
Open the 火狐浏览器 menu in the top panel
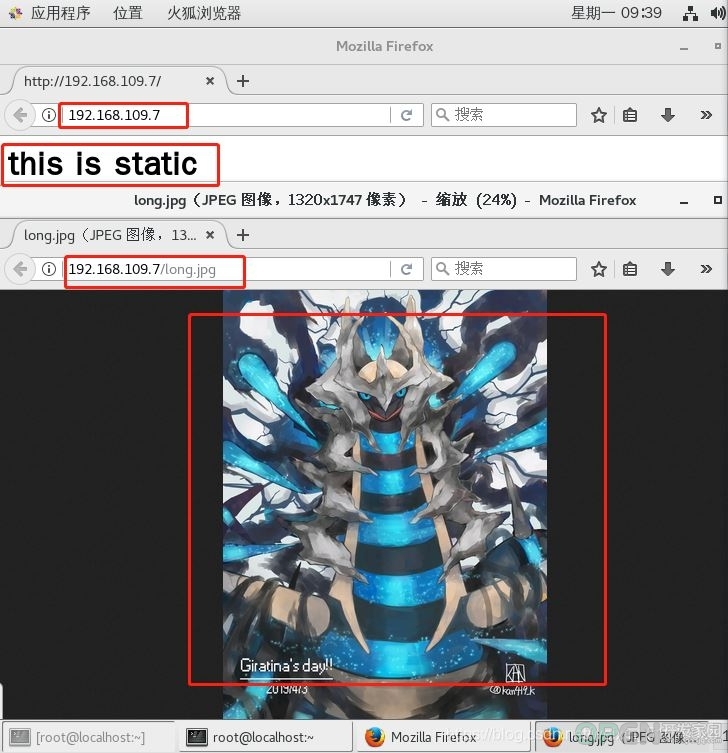(204, 13)
